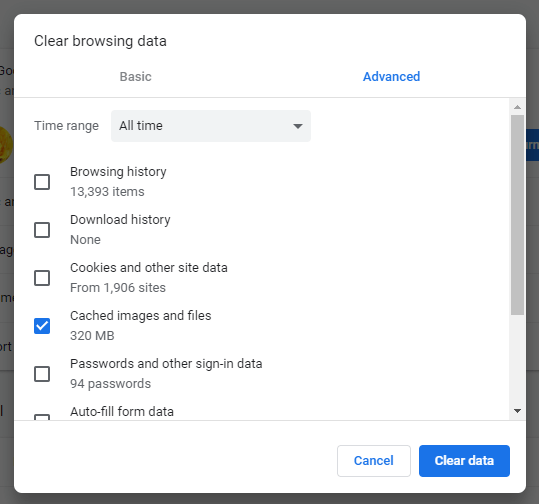The height and width of the screenshot is (504, 539).
Task: Click the 'Cached images and files' label
Action: point(141,316)
